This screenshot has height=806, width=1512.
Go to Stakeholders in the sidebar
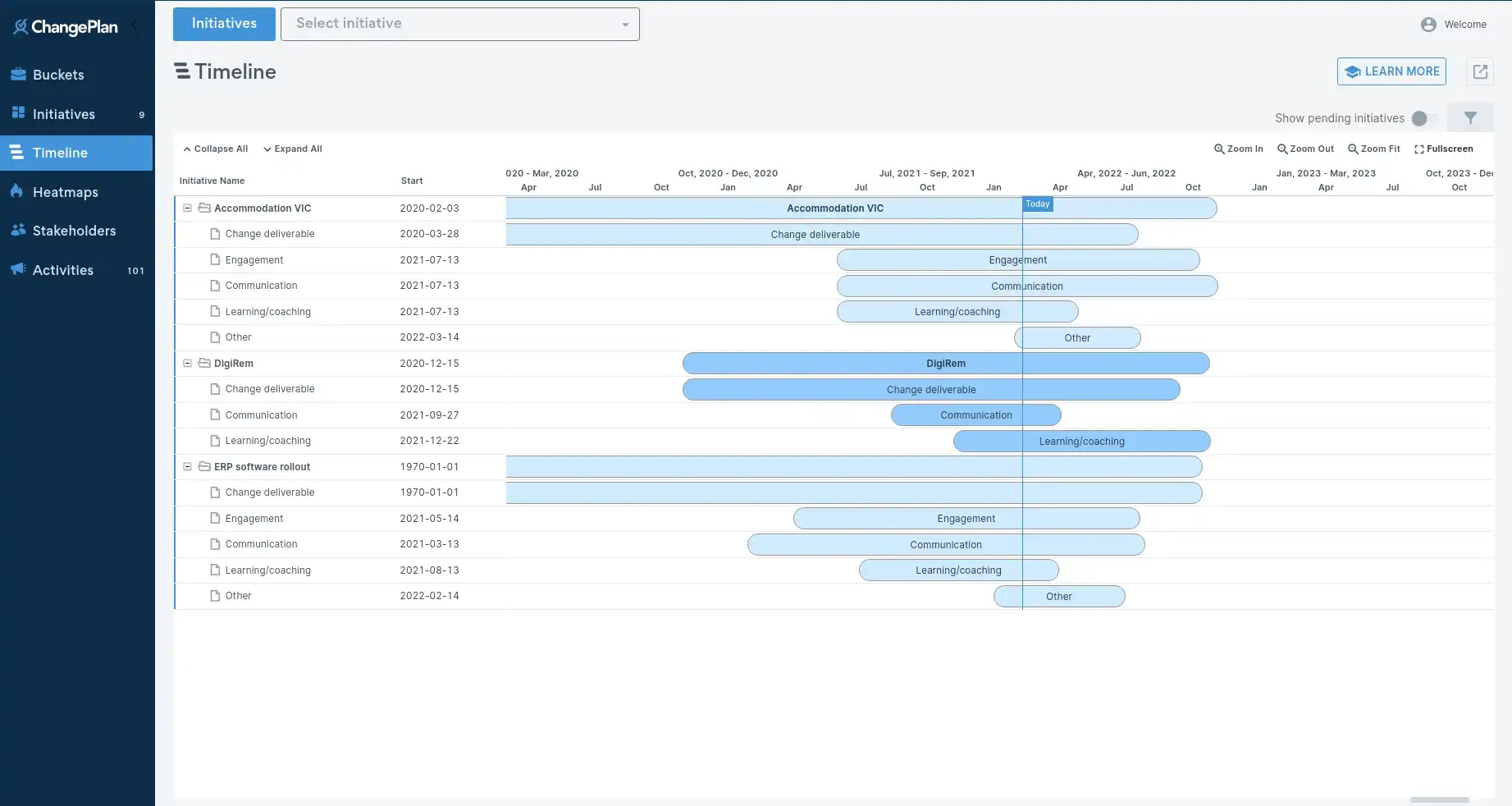point(74,231)
